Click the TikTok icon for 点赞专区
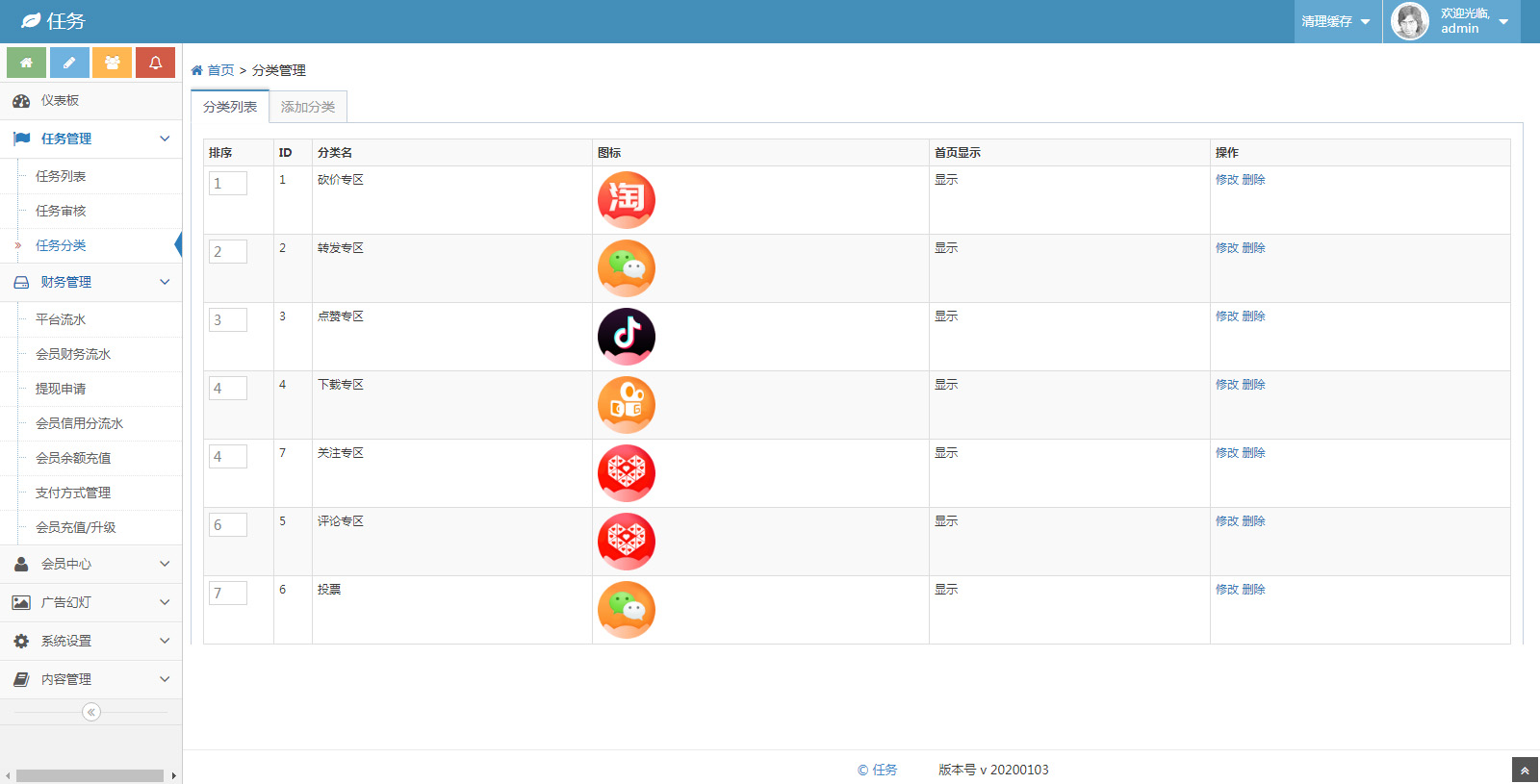The height and width of the screenshot is (784, 1540). click(x=627, y=337)
